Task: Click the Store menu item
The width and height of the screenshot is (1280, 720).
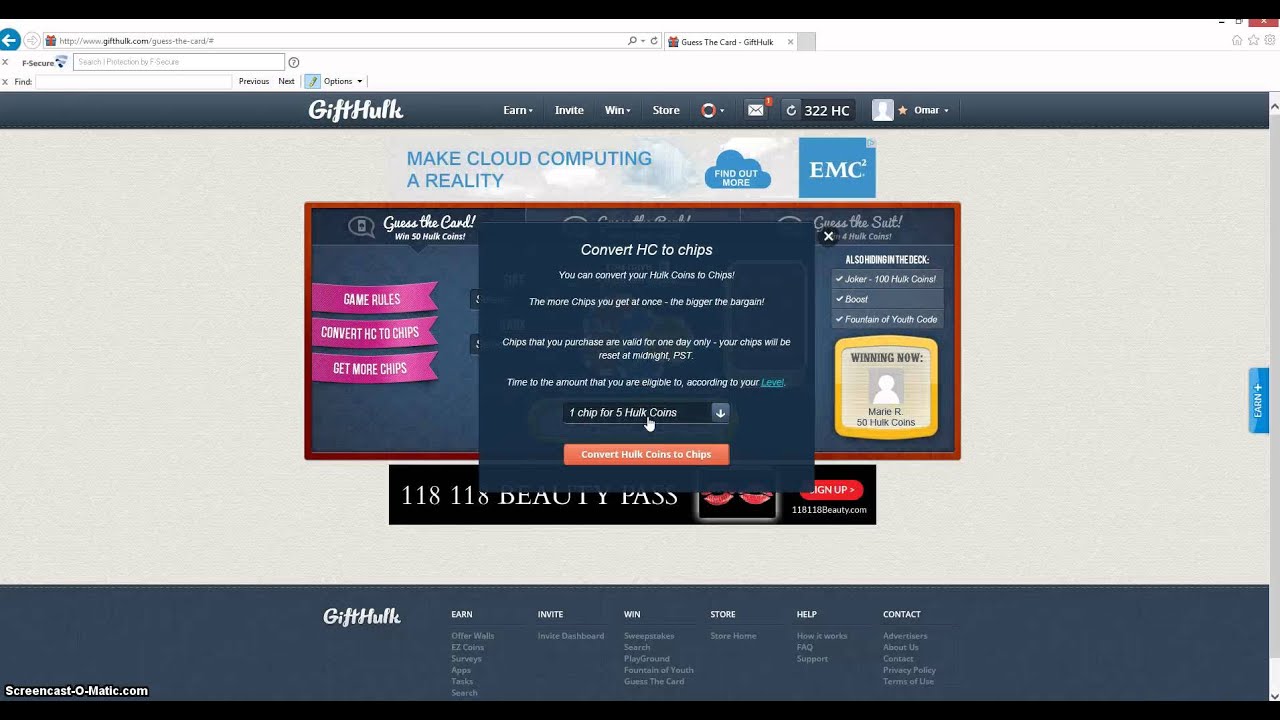Action: click(666, 110)
